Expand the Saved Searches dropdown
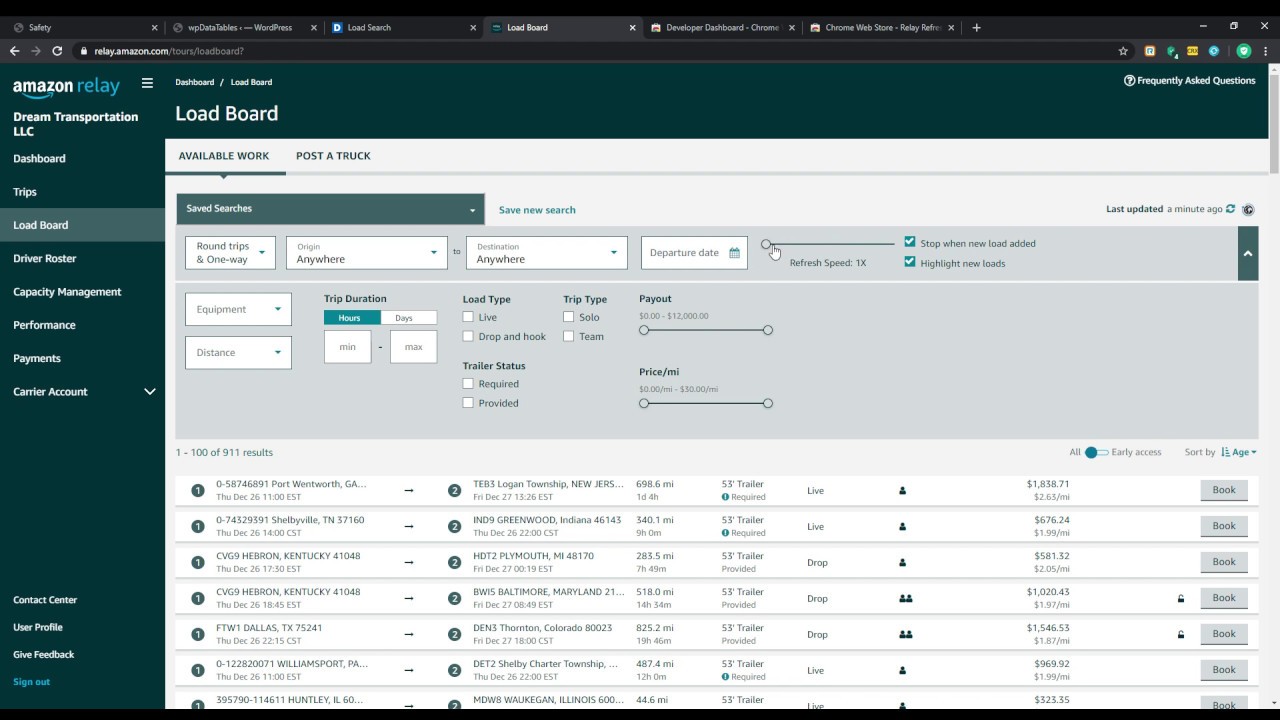The width and height of the screenshot is (1280, 720). click(330, 209)
